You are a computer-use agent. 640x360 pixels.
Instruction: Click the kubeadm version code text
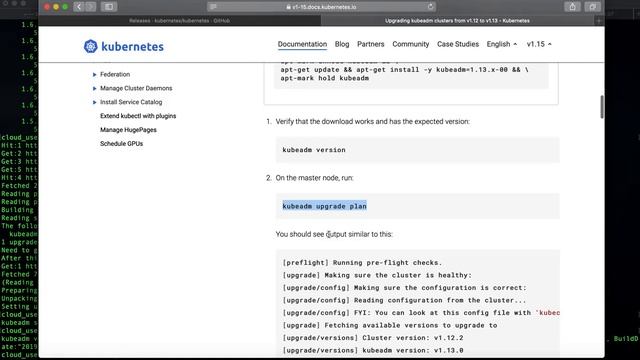pos(314,150)
